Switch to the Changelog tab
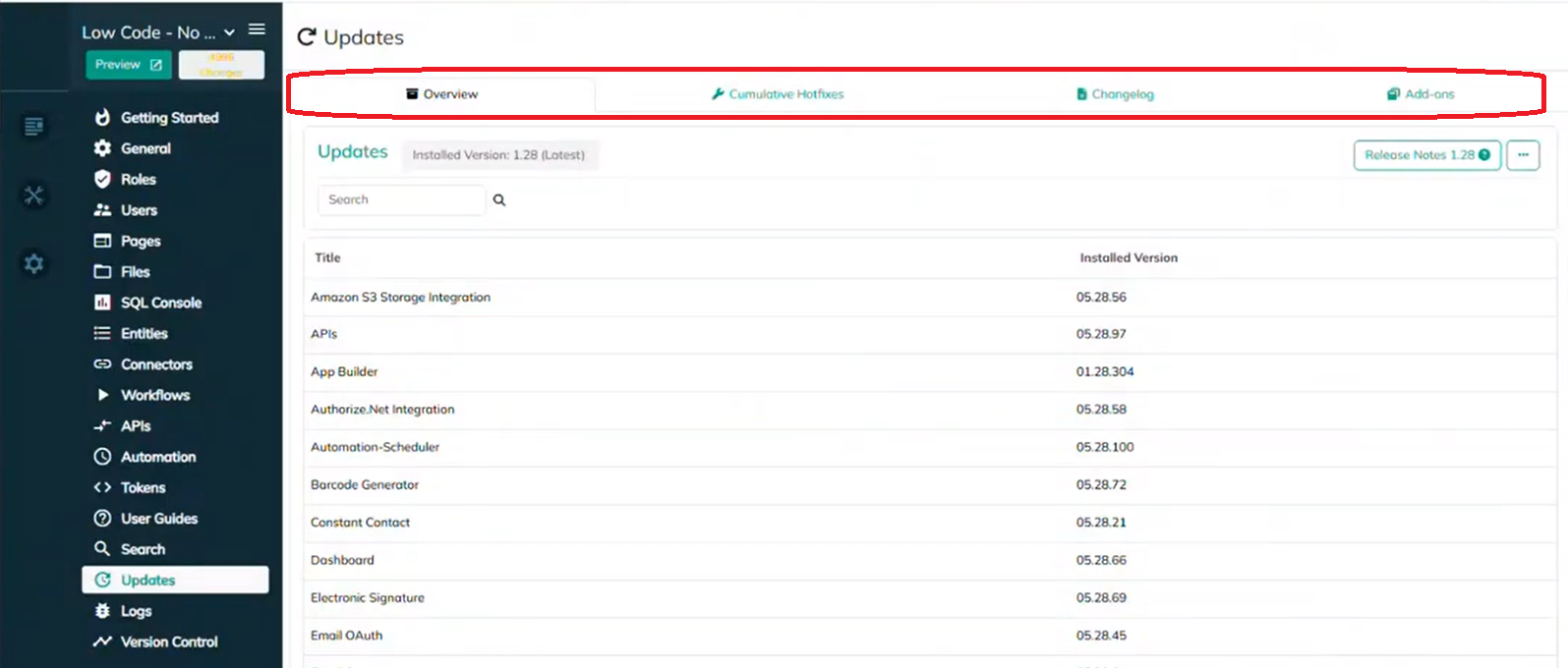Image resolution: width=1568 pixels, height=668 pixels. pyautogui.click(x=1116, y=94)
